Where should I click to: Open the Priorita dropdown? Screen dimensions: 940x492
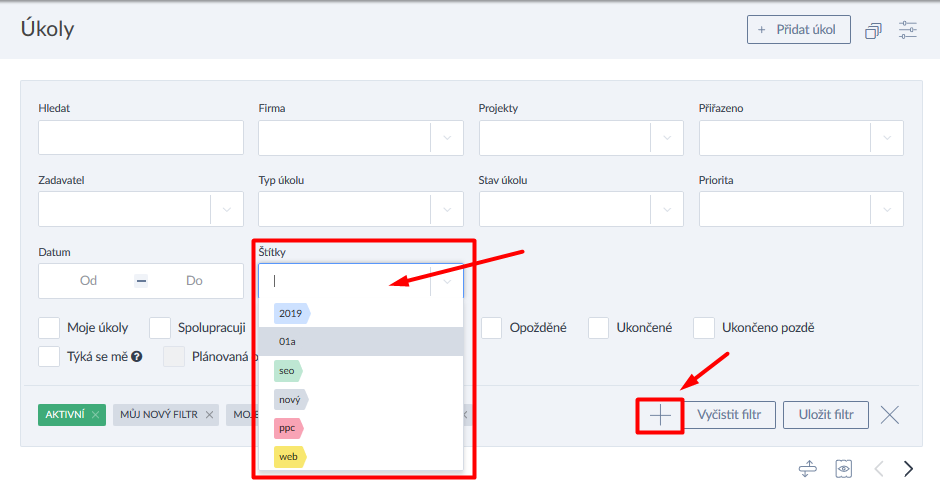pos(887,209)
